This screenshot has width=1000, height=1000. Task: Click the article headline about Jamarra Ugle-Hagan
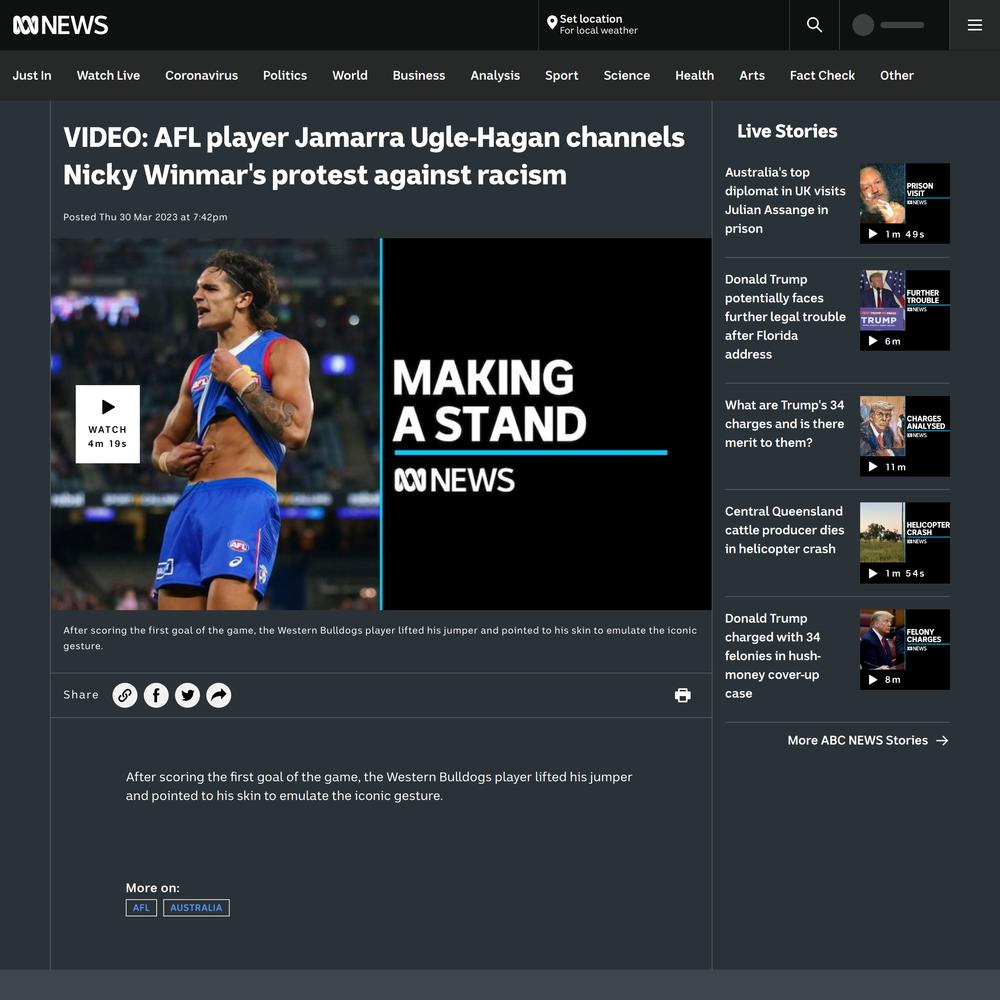click(x=374, y=156)
